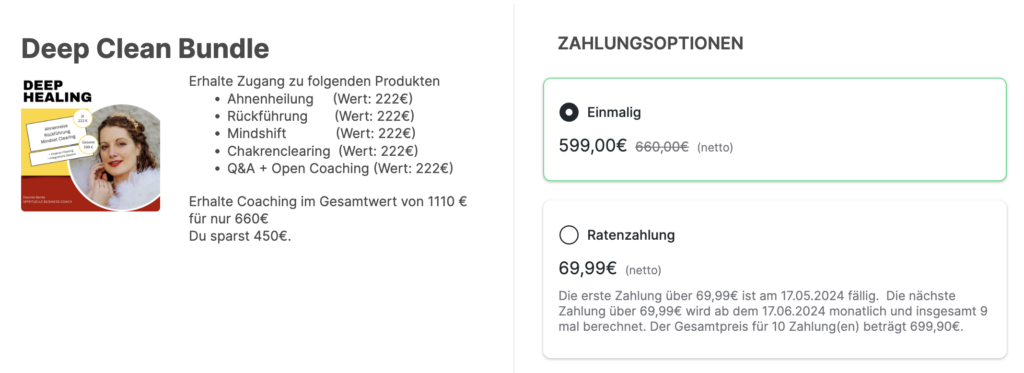Click the crossed-out 660,00€ price
The width and height of the screenshot is (1024, 373).
click(x=662, y=147)
